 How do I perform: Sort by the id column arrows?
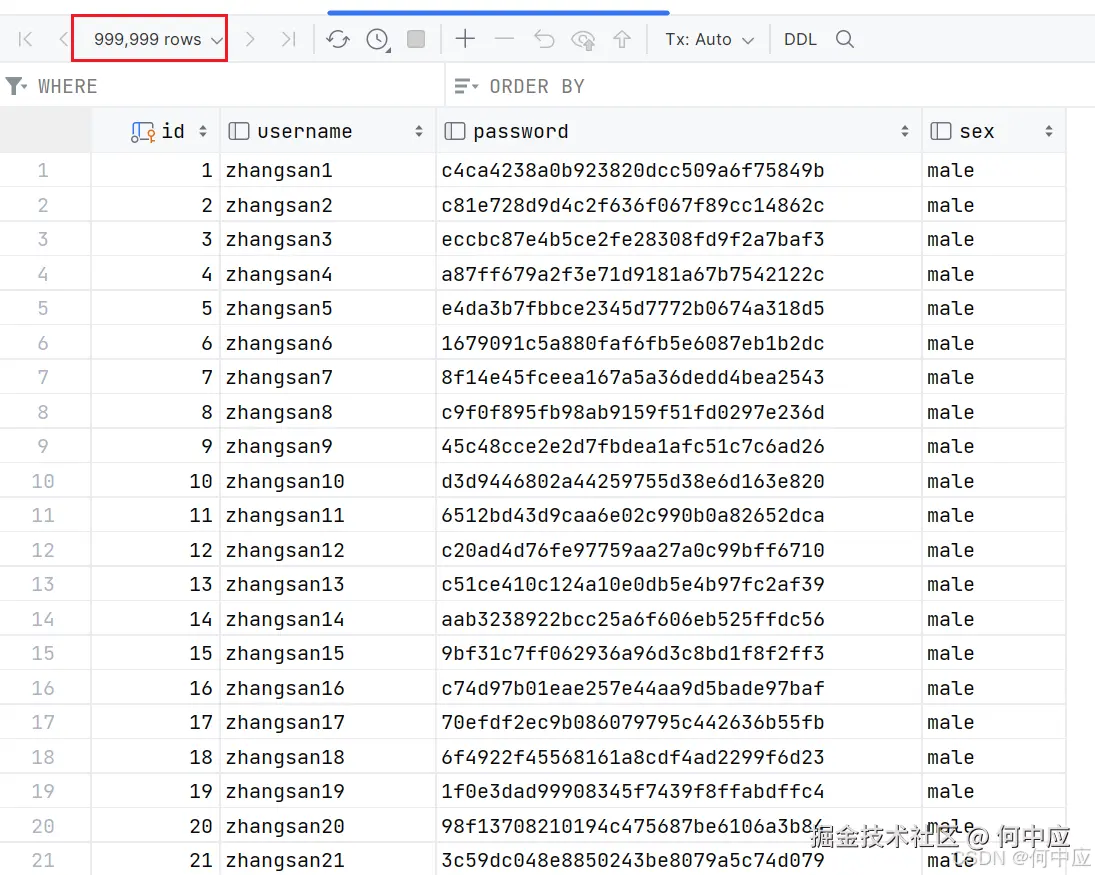[x=203, y=131]
